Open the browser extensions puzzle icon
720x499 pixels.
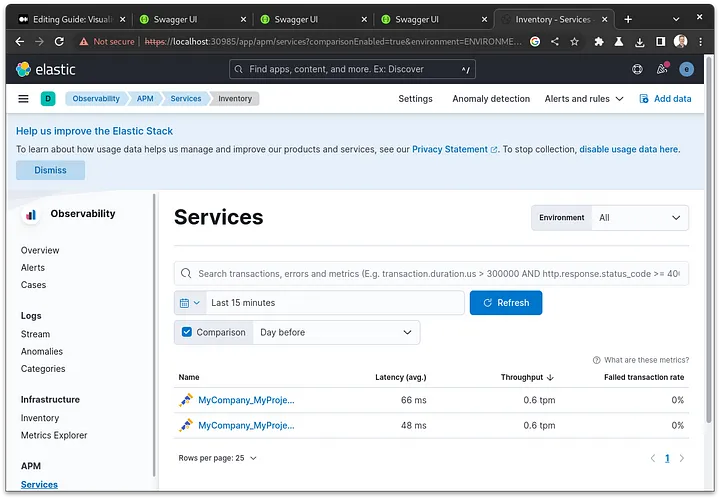pos(599,42)
